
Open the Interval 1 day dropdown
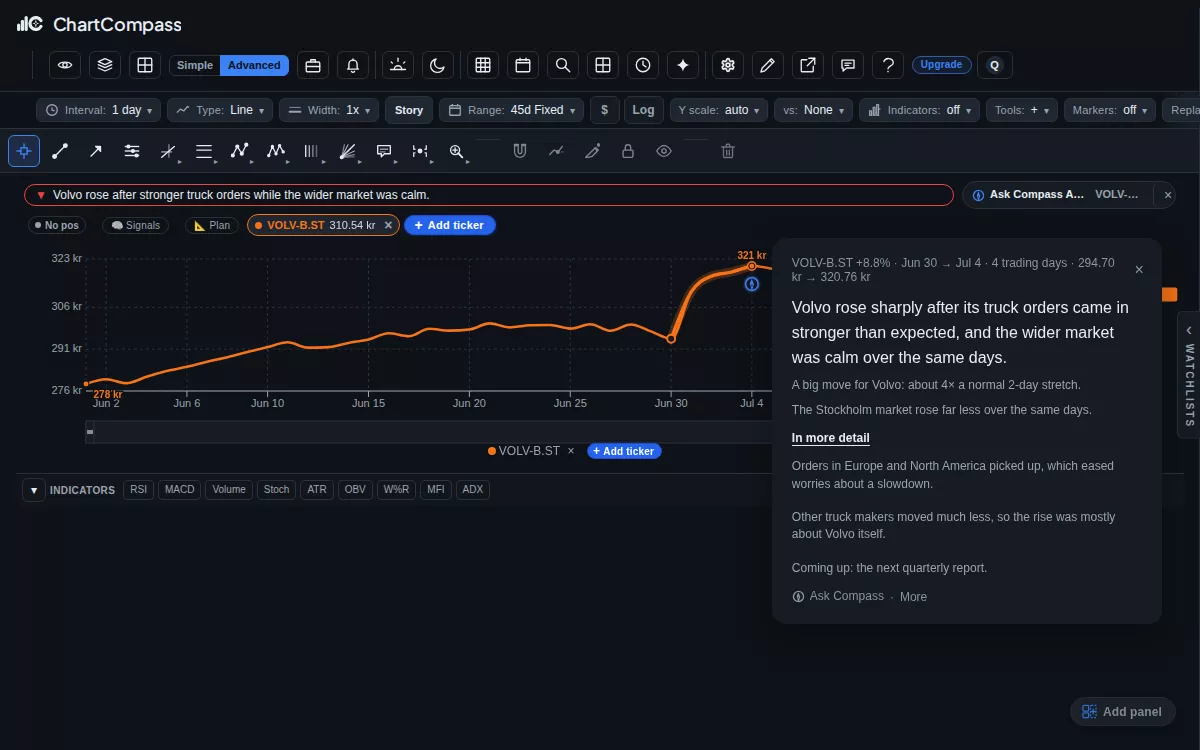pyautogui.click(x=99, y=110)
